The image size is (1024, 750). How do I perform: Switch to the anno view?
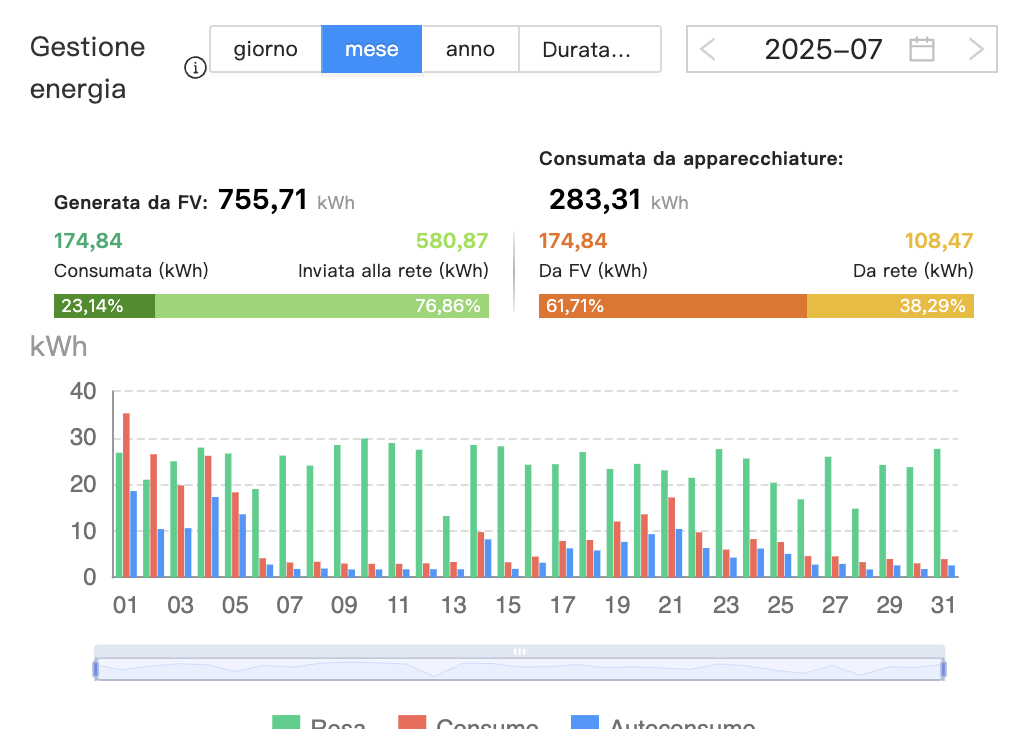pyautogui.click(x=470, y=49)
